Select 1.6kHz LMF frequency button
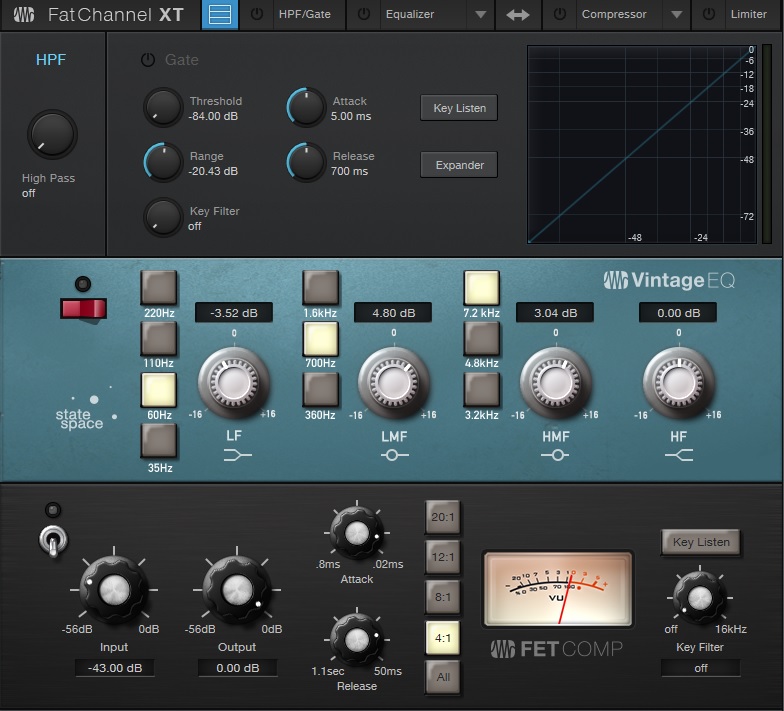The image size is (784, 711). [320, 288]
